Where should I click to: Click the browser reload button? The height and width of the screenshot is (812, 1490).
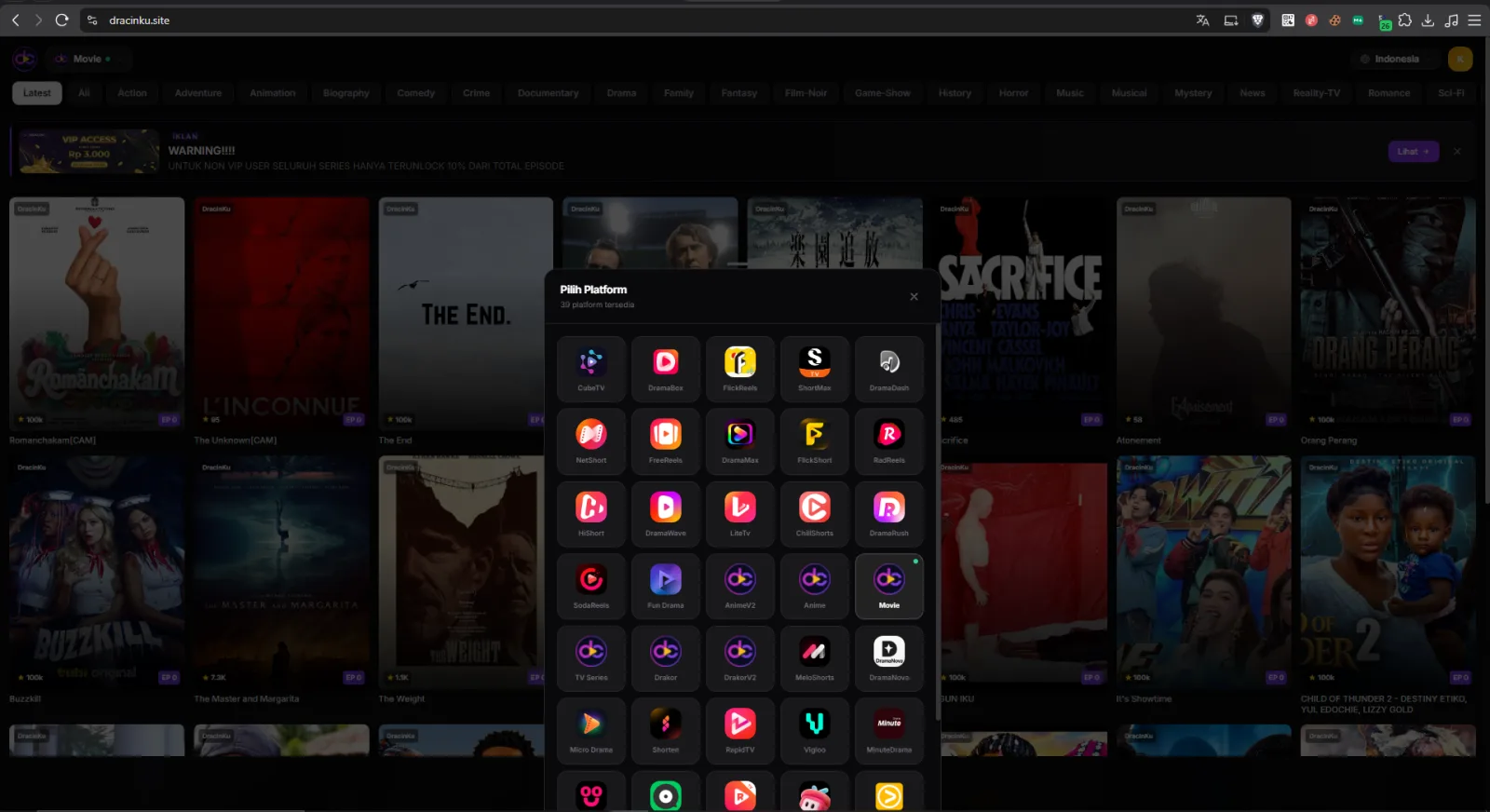[x=61, y=20]
